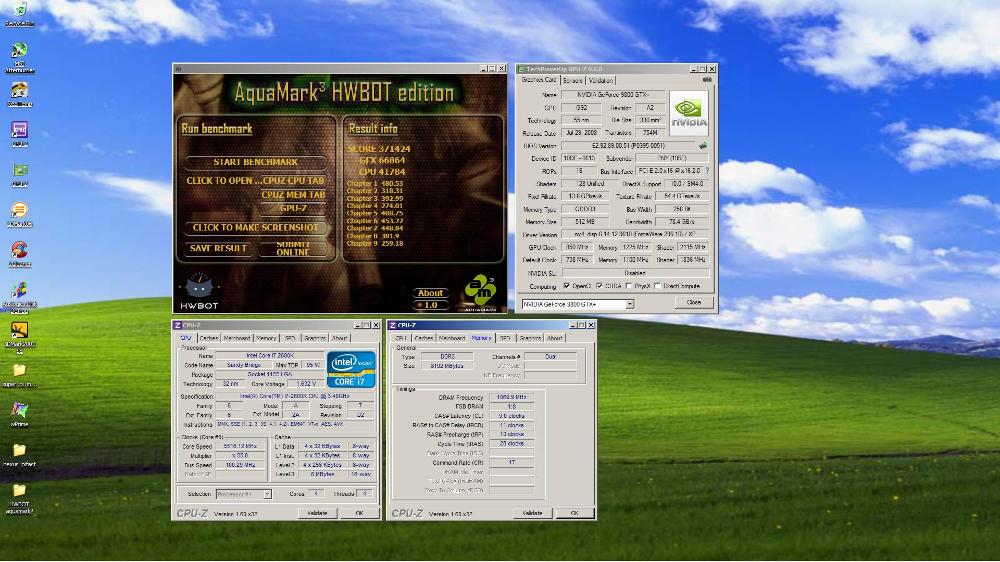Click Validate in the left CPU-Z window
This screenshot has width=1000, height=562.
tap(317, 513)
